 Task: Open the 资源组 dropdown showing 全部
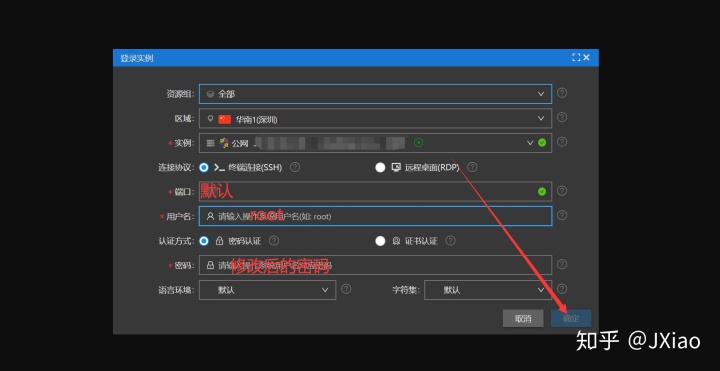click(x=375, y=94)
